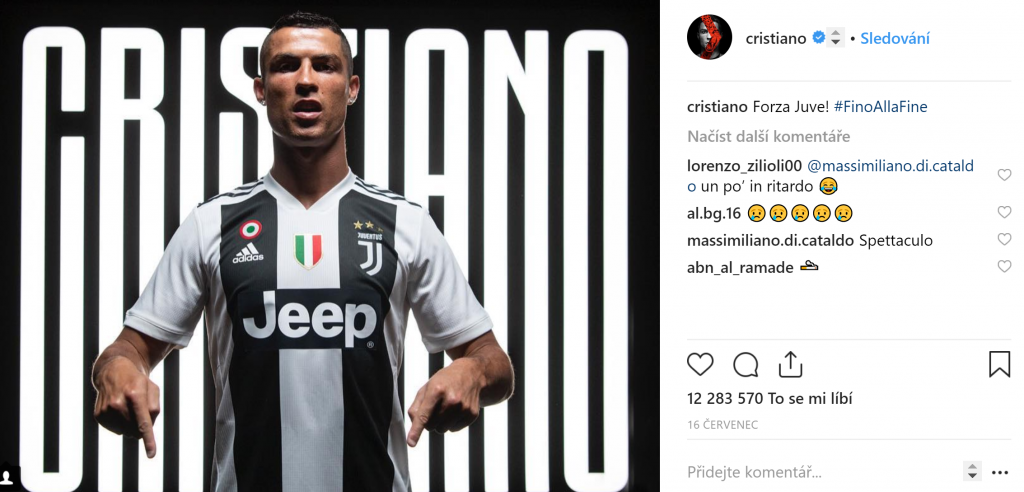Share the post using the share icon
Screen dimensions: 1024x492
coord(790,364)
